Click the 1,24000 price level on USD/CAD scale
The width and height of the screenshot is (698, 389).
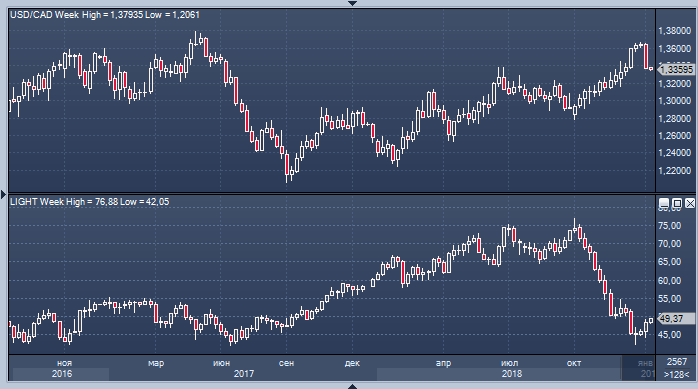pyautogui.click(x=674, y=153)
